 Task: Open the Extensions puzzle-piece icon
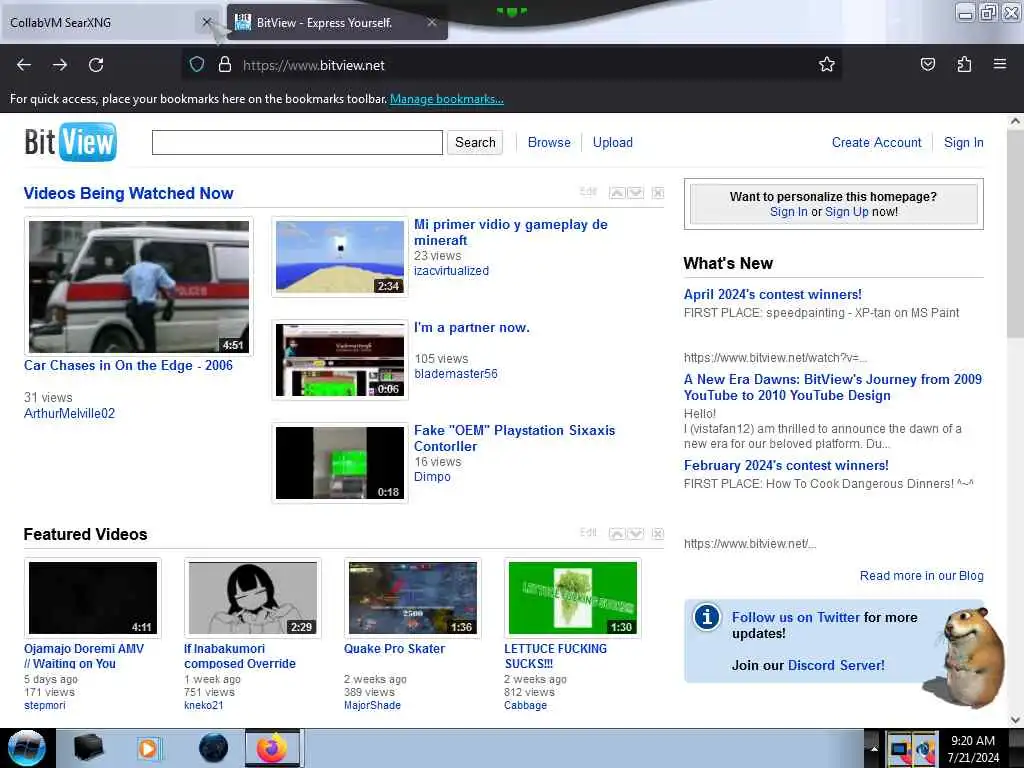[964, 64]
